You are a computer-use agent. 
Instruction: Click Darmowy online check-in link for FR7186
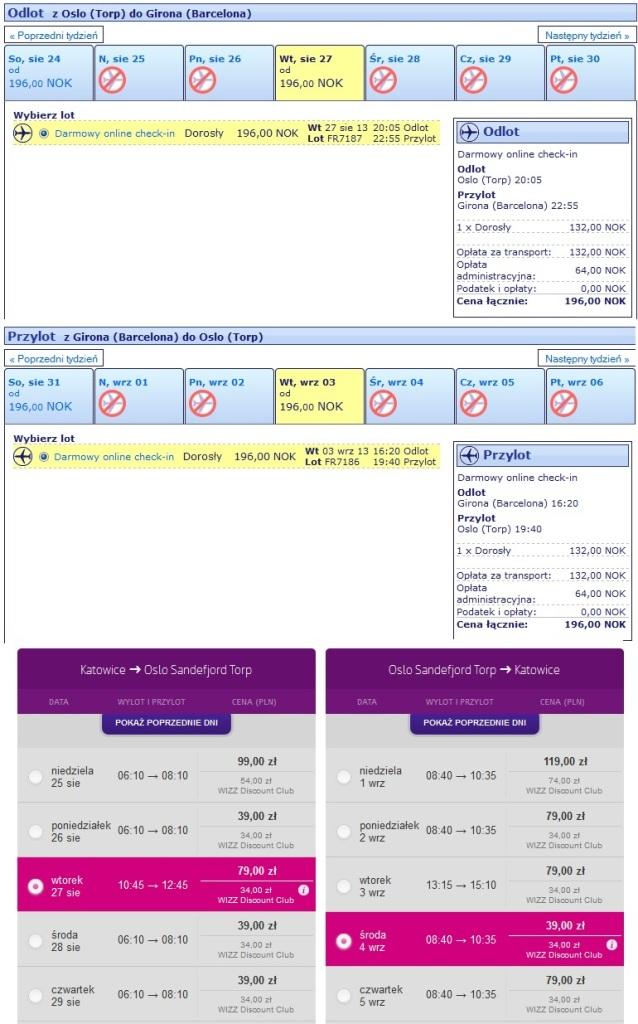(114, 456)
